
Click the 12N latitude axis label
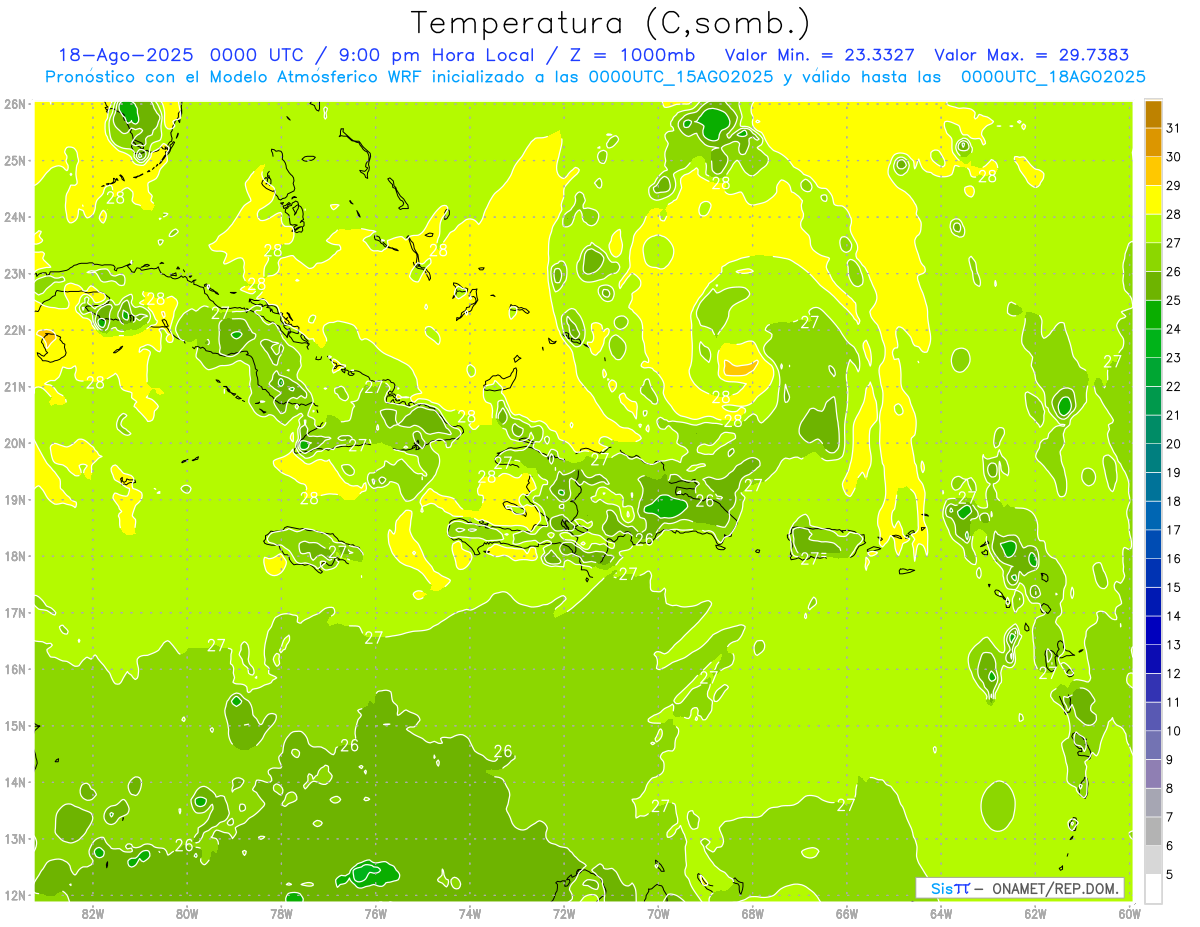[x=14, y=895]
